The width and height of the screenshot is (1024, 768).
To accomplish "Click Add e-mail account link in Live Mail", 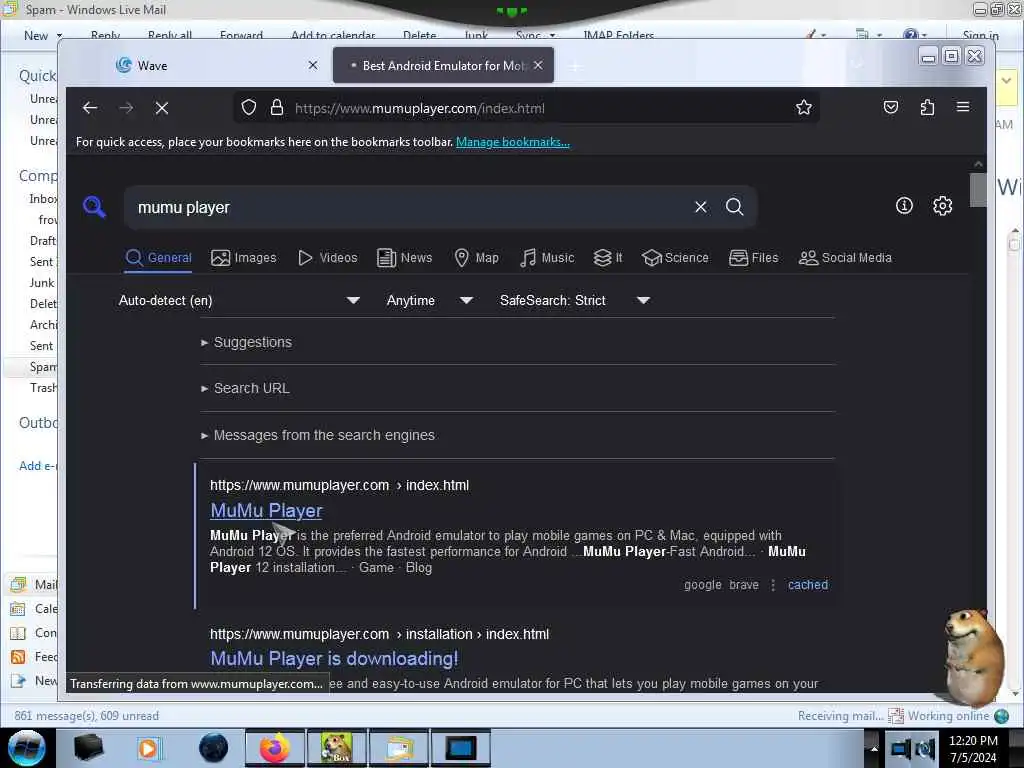I will pyautogui.click(x=38, y=466).
